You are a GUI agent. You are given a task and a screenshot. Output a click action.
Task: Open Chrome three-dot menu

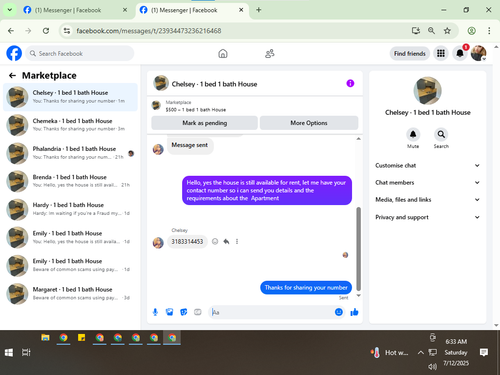(489, 31)
